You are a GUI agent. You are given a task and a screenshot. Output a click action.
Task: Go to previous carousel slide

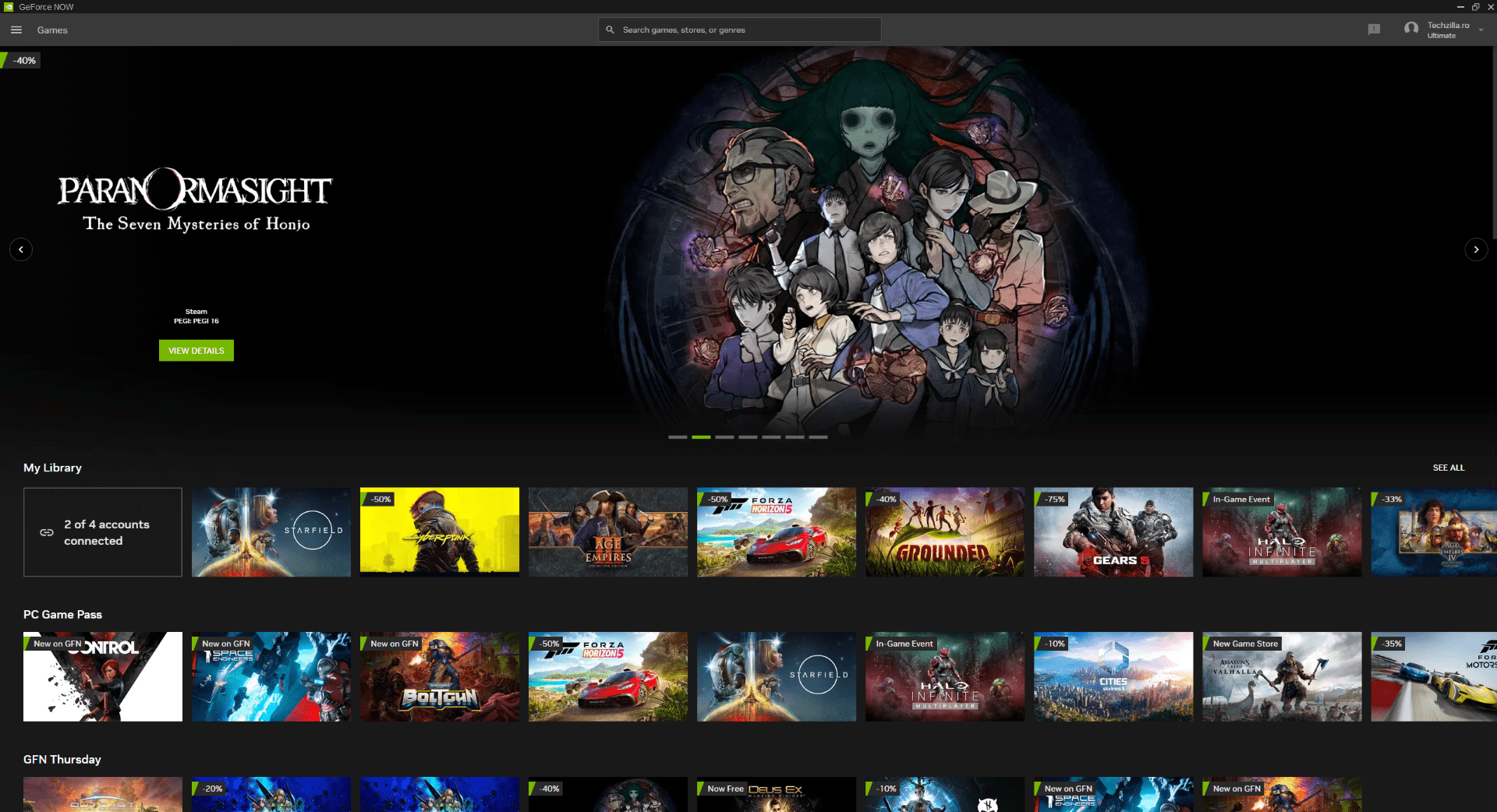pos(21,249)
